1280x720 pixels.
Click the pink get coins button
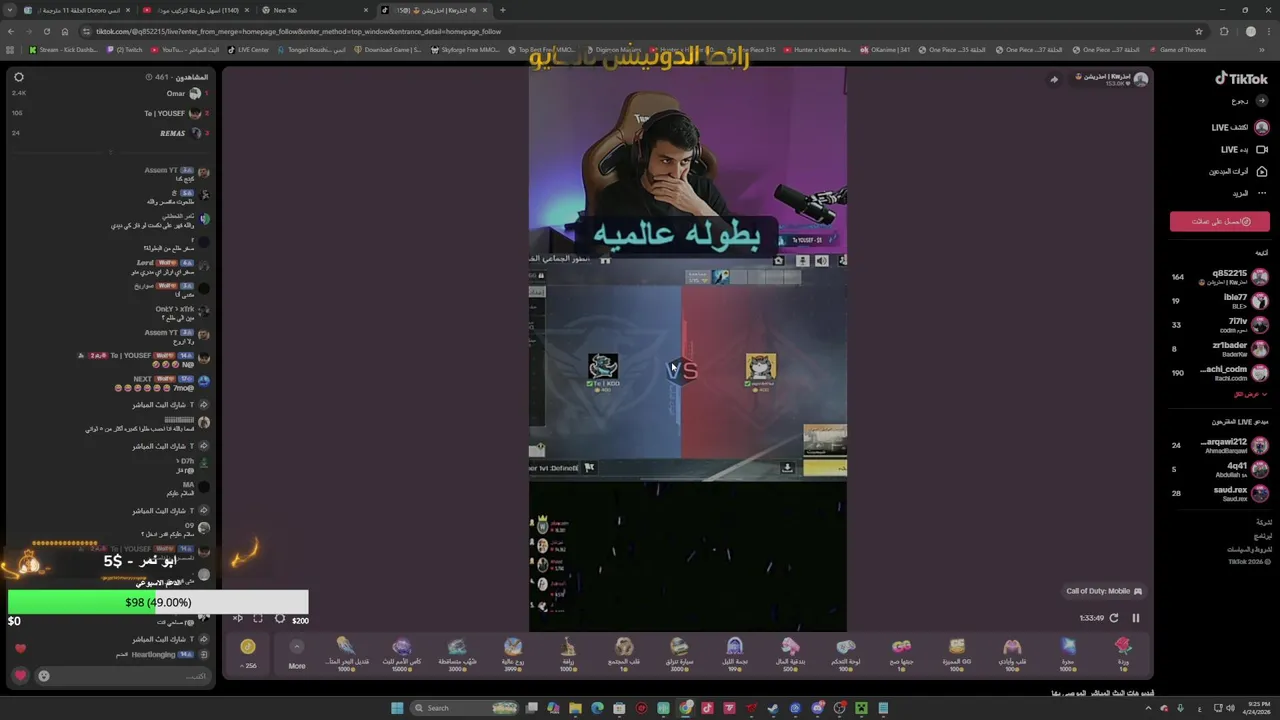pos(1220,221)
